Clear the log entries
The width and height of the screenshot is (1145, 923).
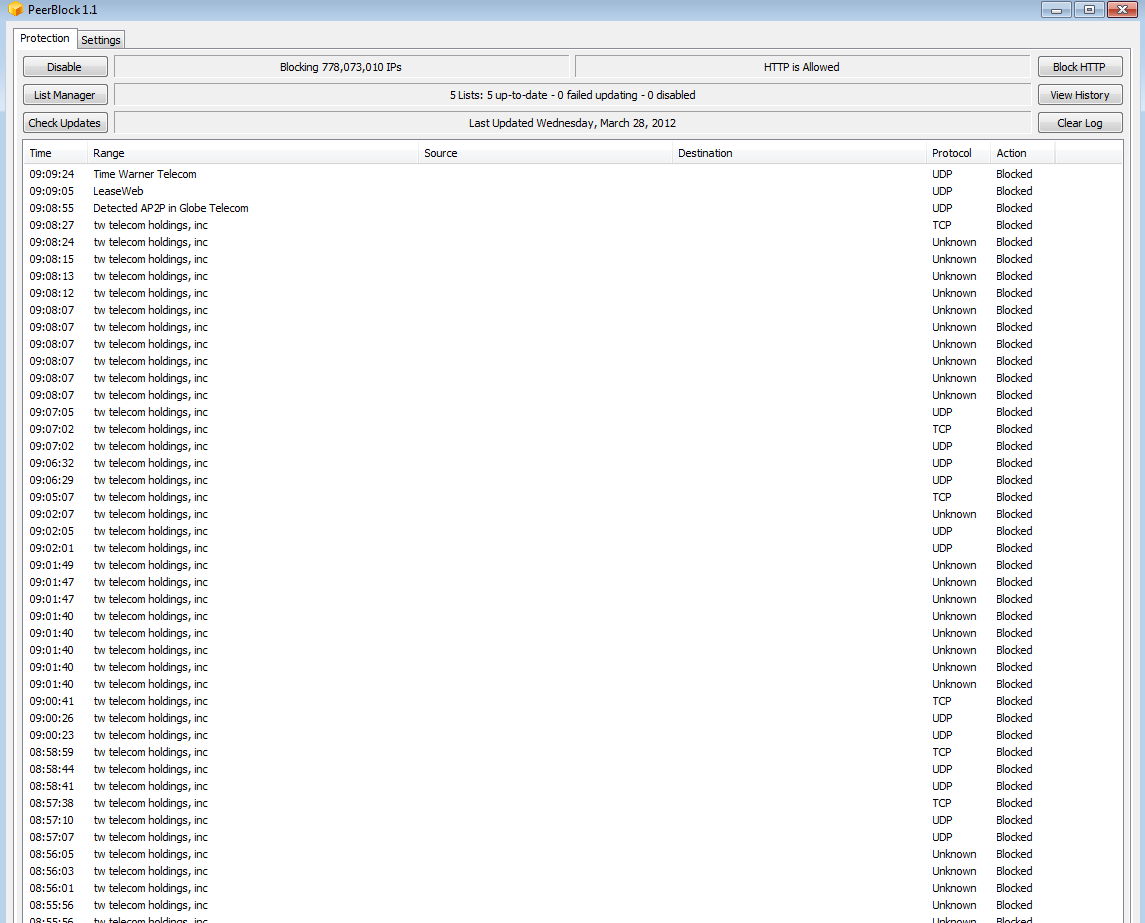(1080, 123)
